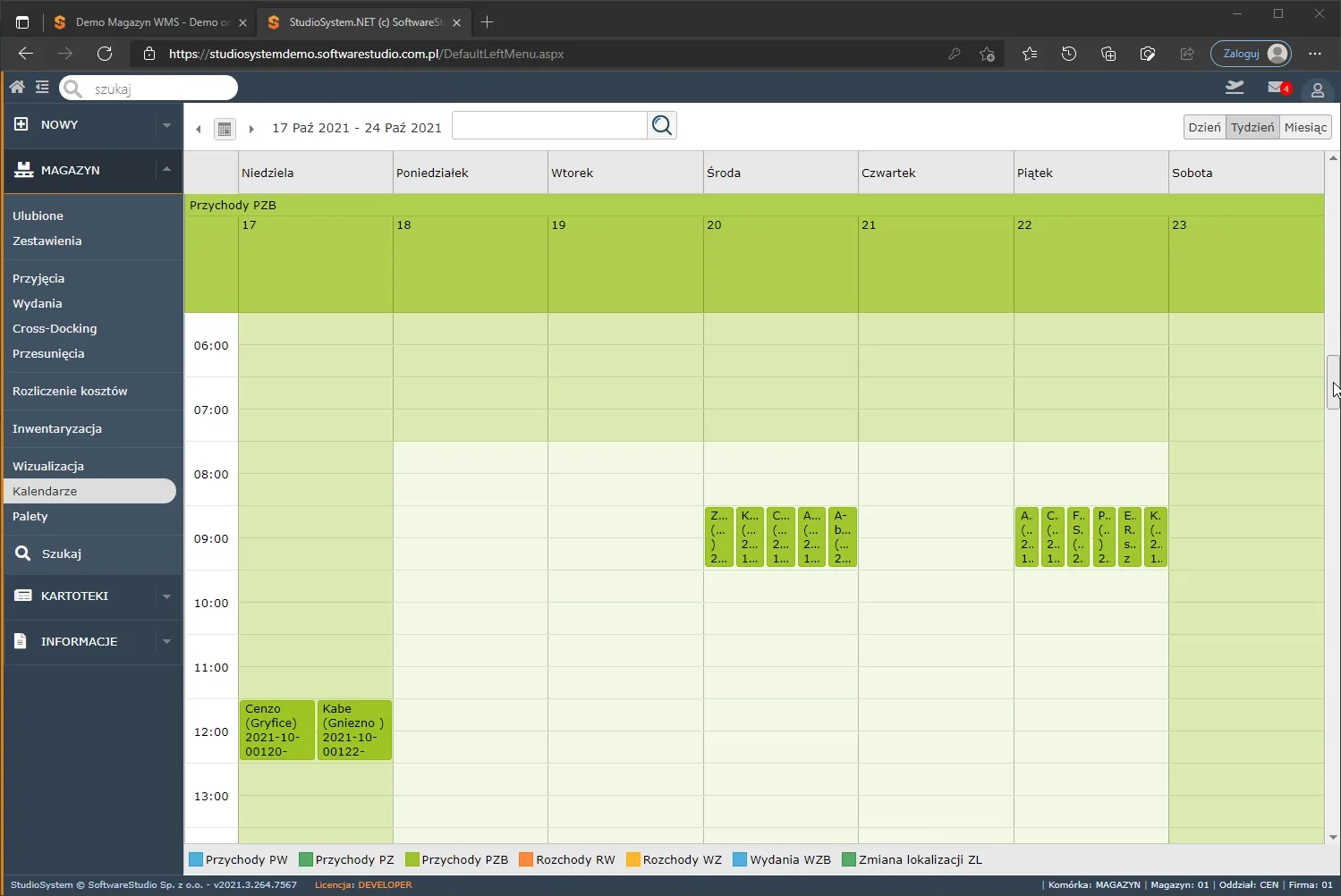Open the user profile icon in header

[x=1318, y=89]
